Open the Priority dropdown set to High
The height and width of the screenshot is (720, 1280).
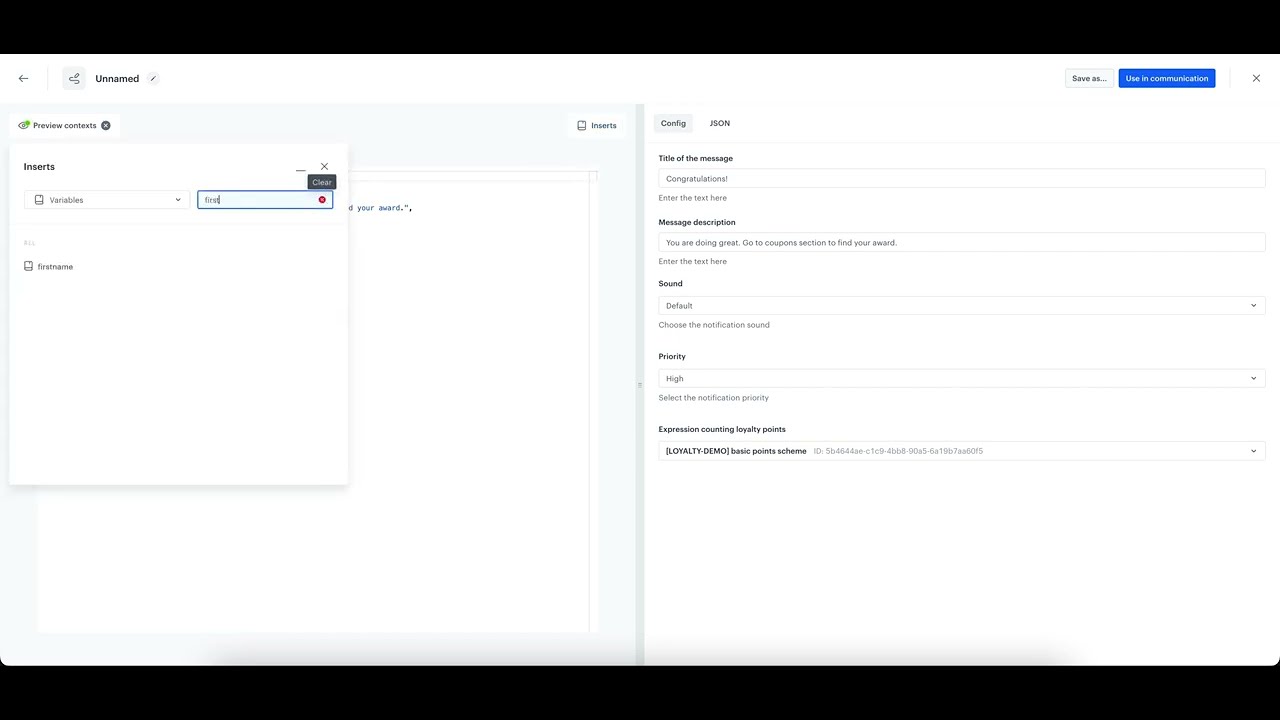click(961, 378)
